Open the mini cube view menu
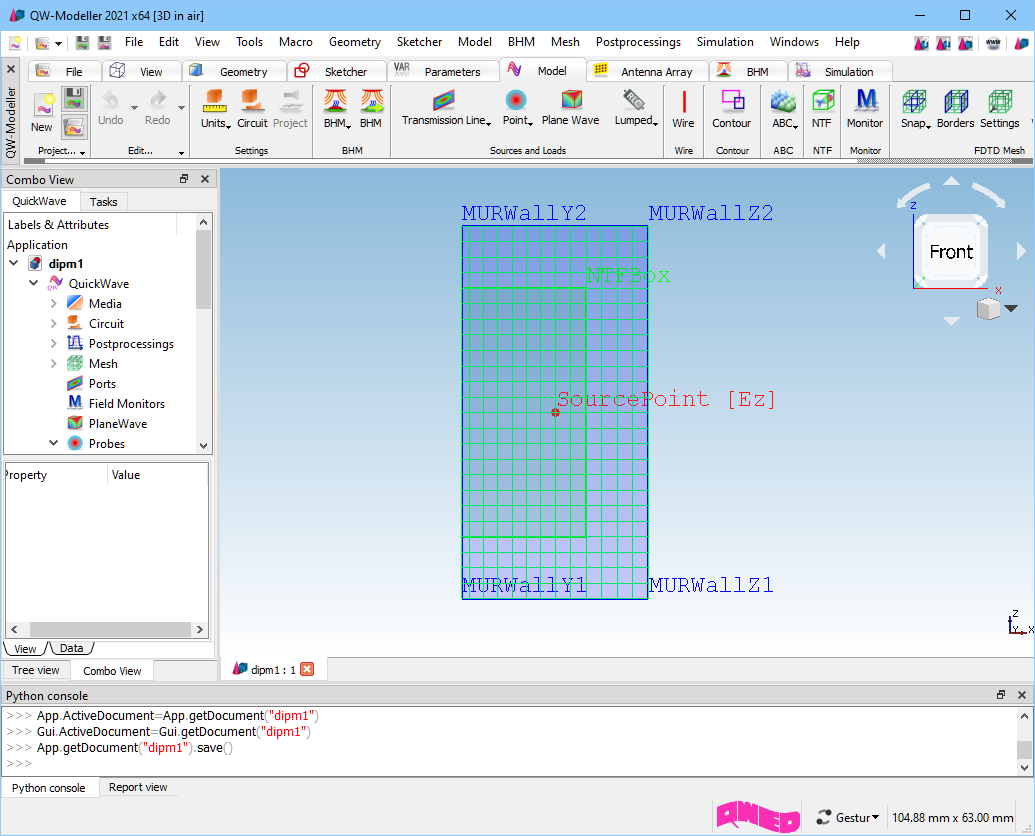The width and height of the screenshot is (1035, 836). 1011,308
